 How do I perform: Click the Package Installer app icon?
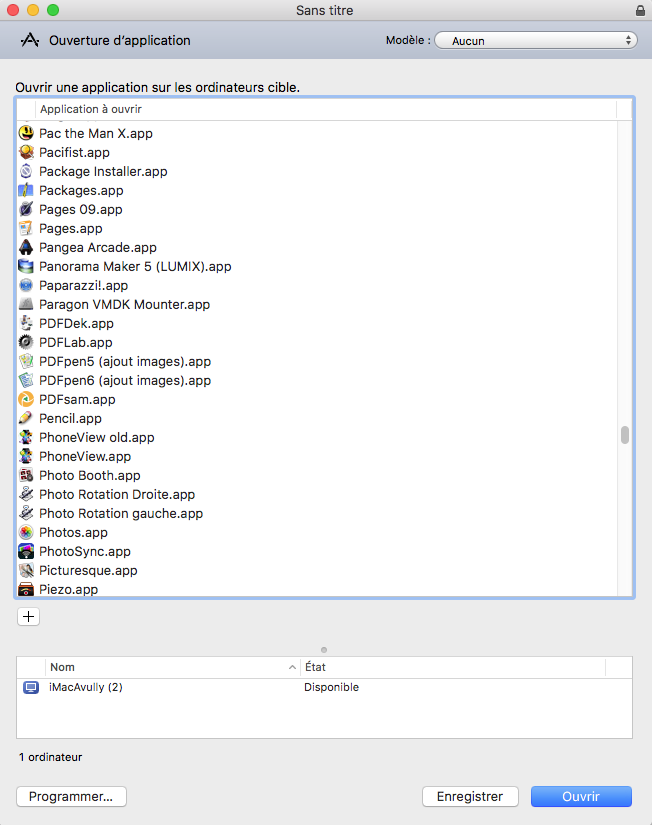(x=26, y=171)
